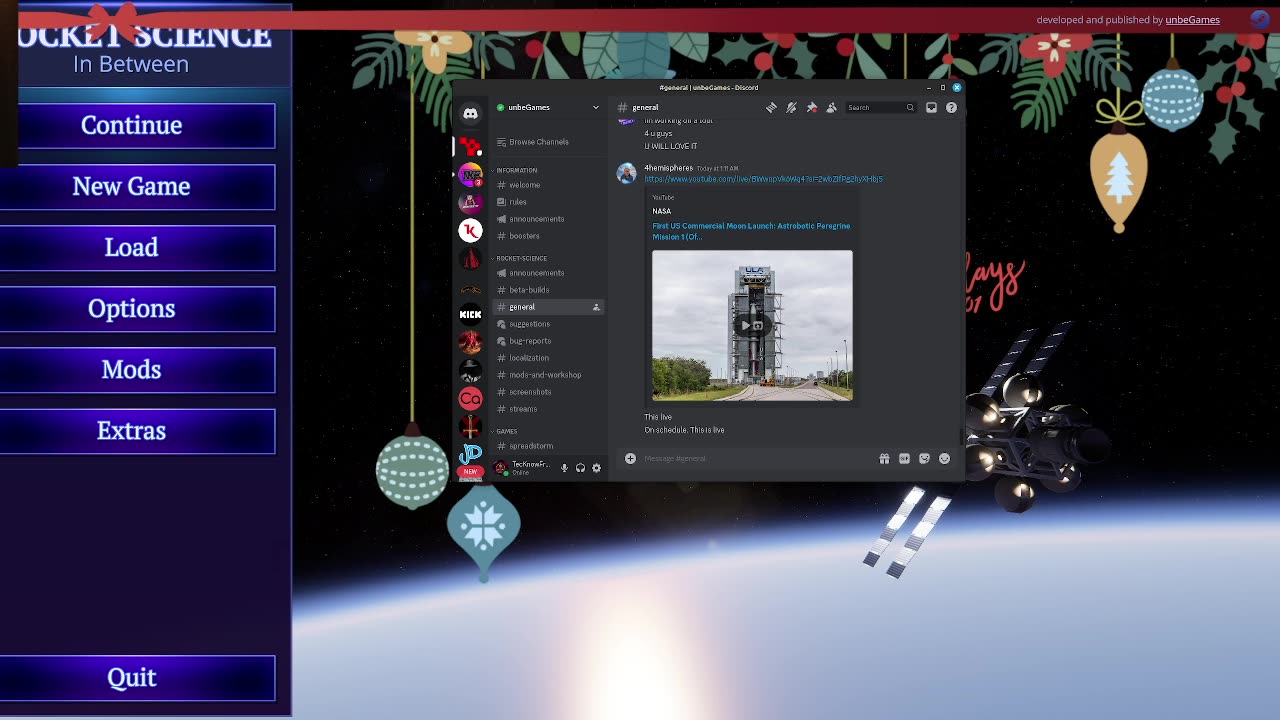Open the boosters channel
The height and width of the screenshot is (720, 1280).
click(x=548, y=236)
